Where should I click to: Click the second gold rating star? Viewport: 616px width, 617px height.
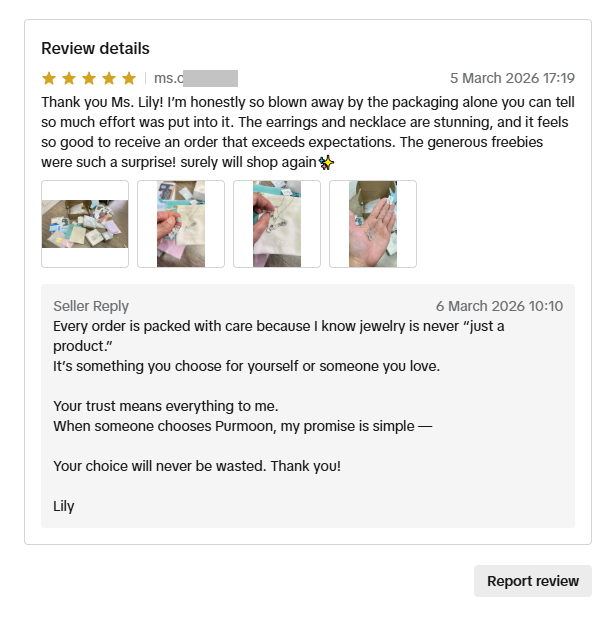tap(69, 78)
